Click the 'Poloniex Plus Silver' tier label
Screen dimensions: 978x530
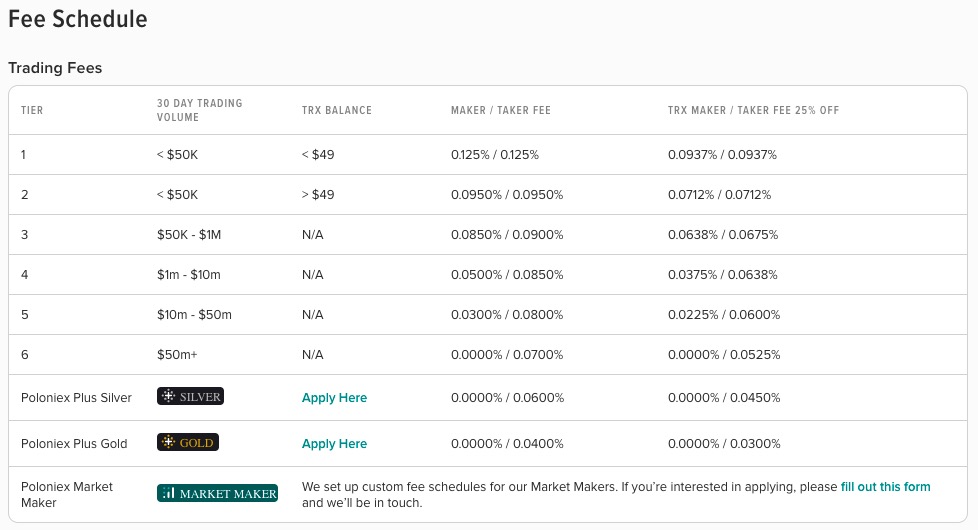coord(76,397)
